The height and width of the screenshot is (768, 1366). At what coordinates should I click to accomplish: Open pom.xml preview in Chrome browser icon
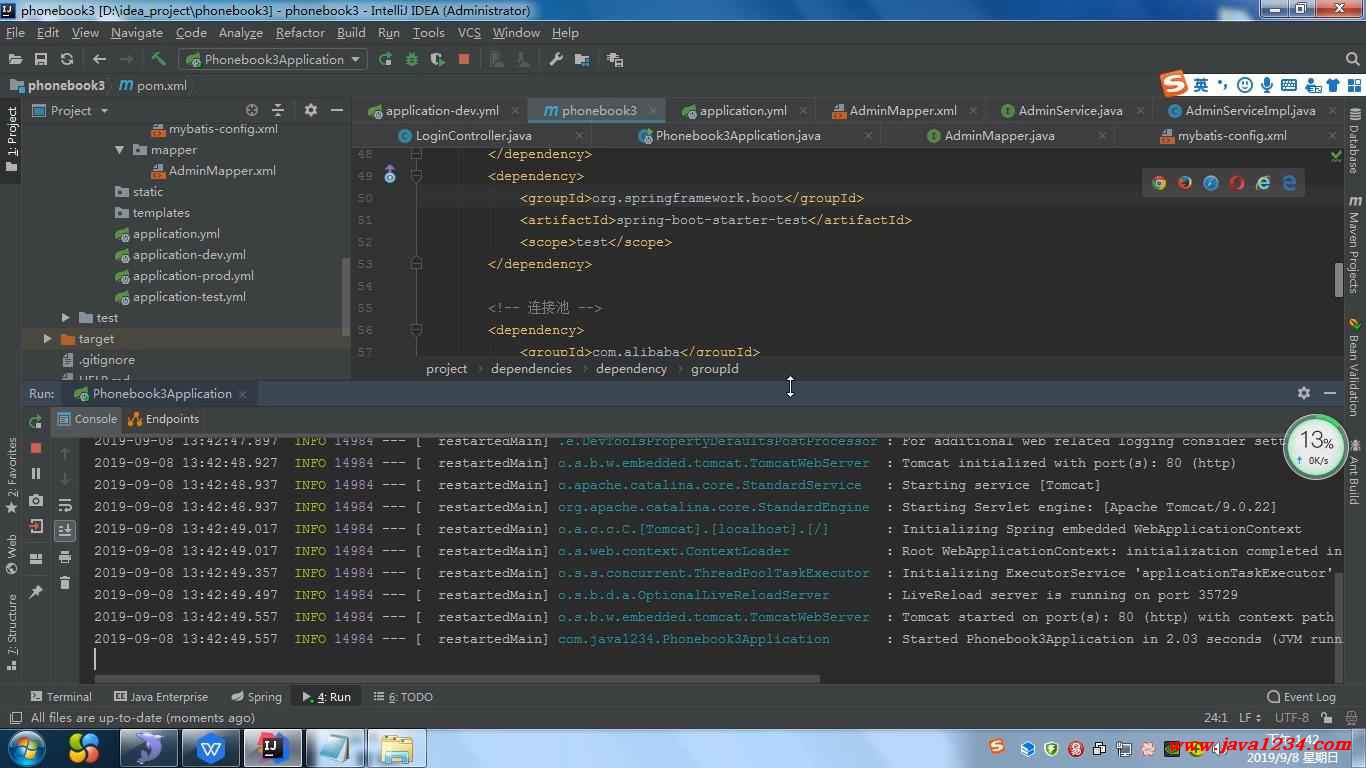click(1159, 183)
